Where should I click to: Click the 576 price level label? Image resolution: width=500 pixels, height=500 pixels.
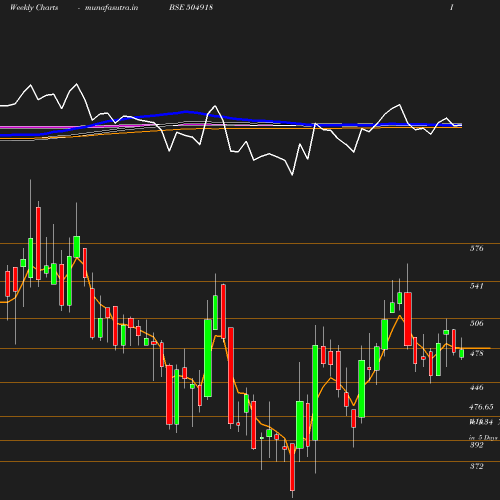point(476,248)
